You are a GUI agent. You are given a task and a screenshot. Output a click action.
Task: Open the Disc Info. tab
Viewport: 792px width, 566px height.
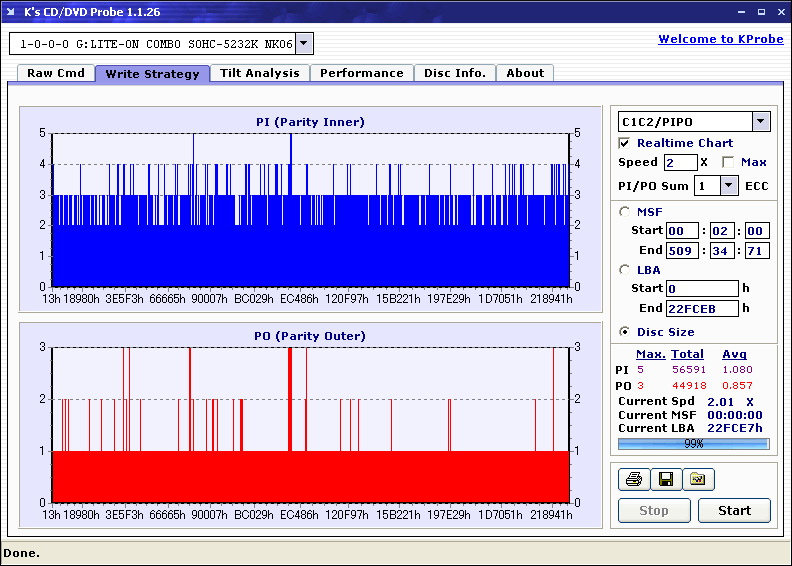tap(454, 73)
